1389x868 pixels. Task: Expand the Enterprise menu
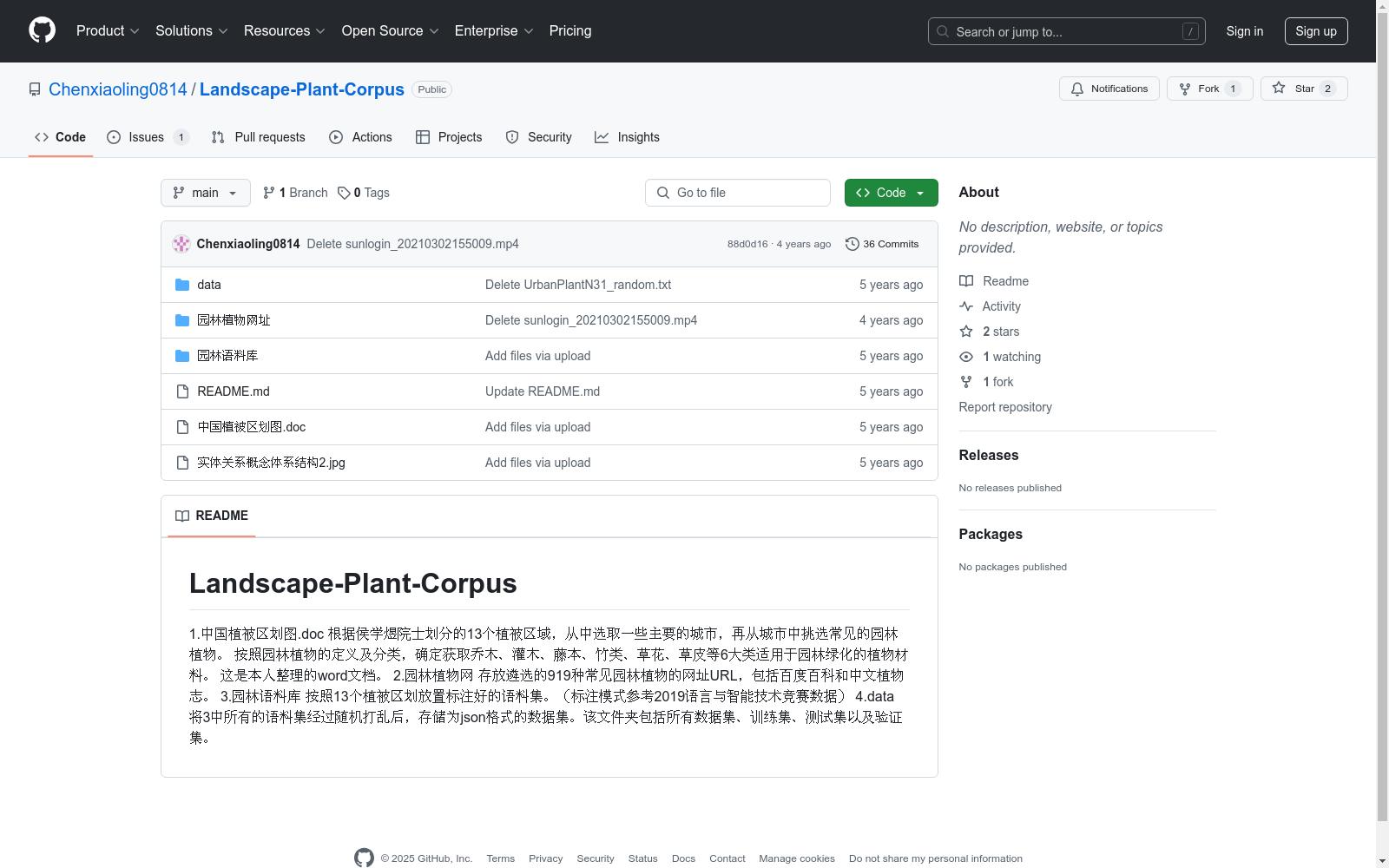[x=494, y=30]
